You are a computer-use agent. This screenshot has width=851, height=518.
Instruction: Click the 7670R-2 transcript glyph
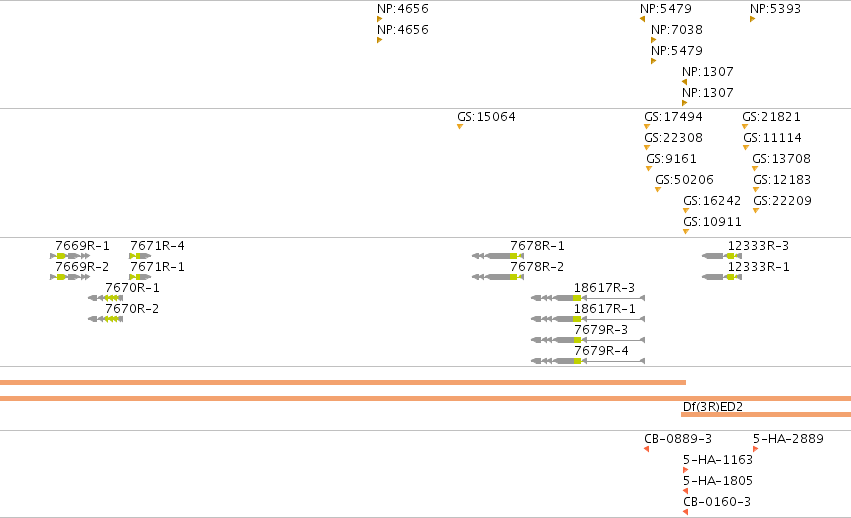(x=106, y=319)
